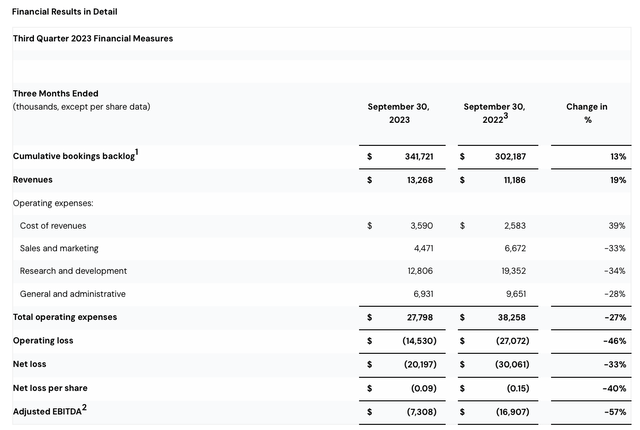Click the September 30, 2022 column header
640x430 pixels.
pyautogui.click(x=494, y=113)
